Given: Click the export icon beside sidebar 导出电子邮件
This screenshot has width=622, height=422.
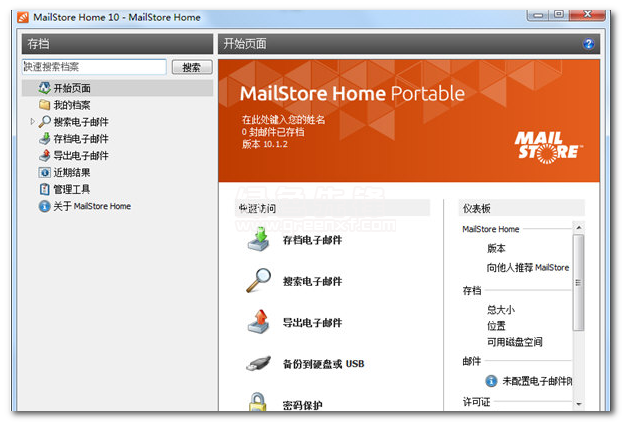Looking at the screenshot, I should [x=44, y=155].
